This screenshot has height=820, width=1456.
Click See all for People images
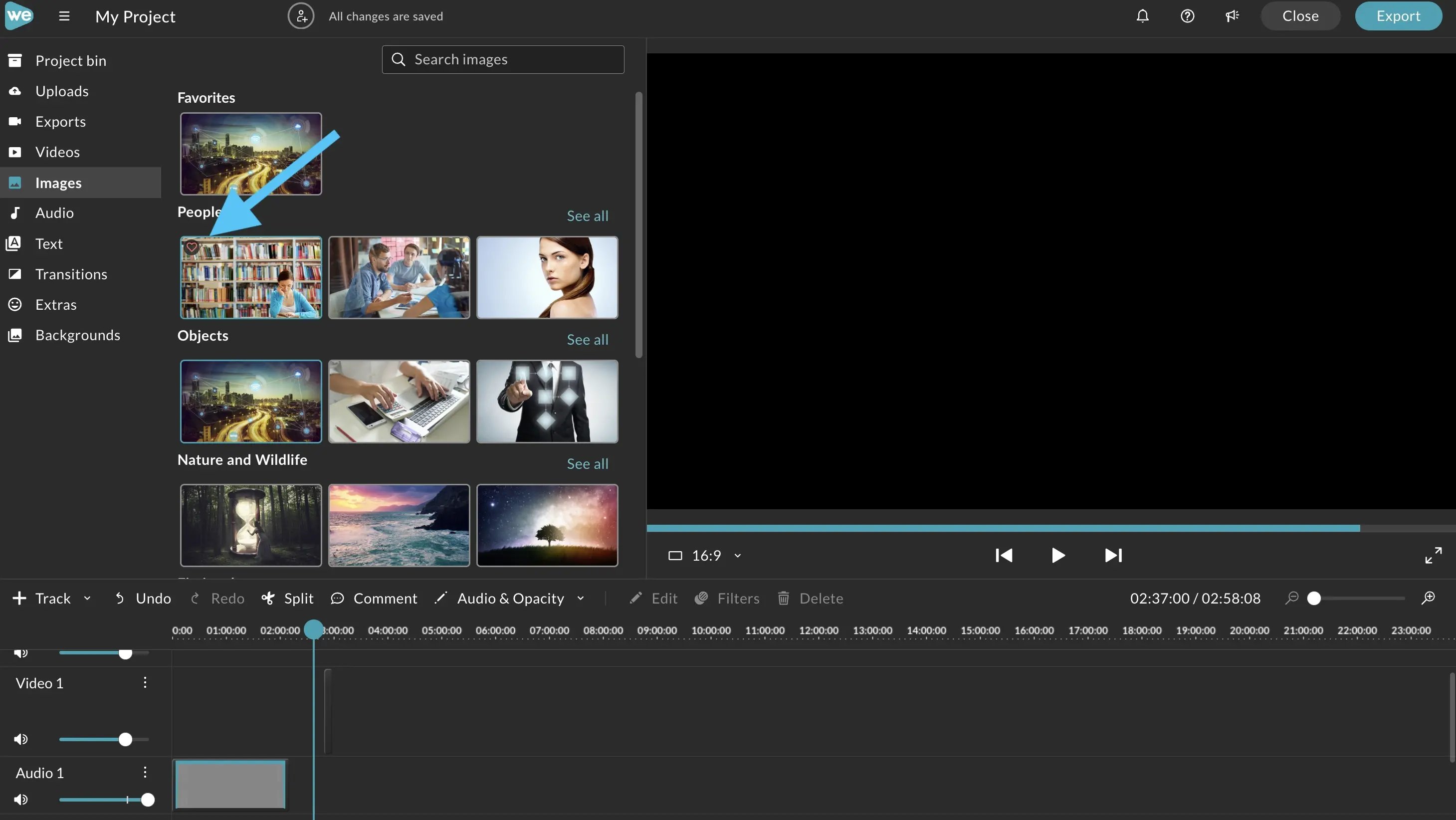pos(587,215)
